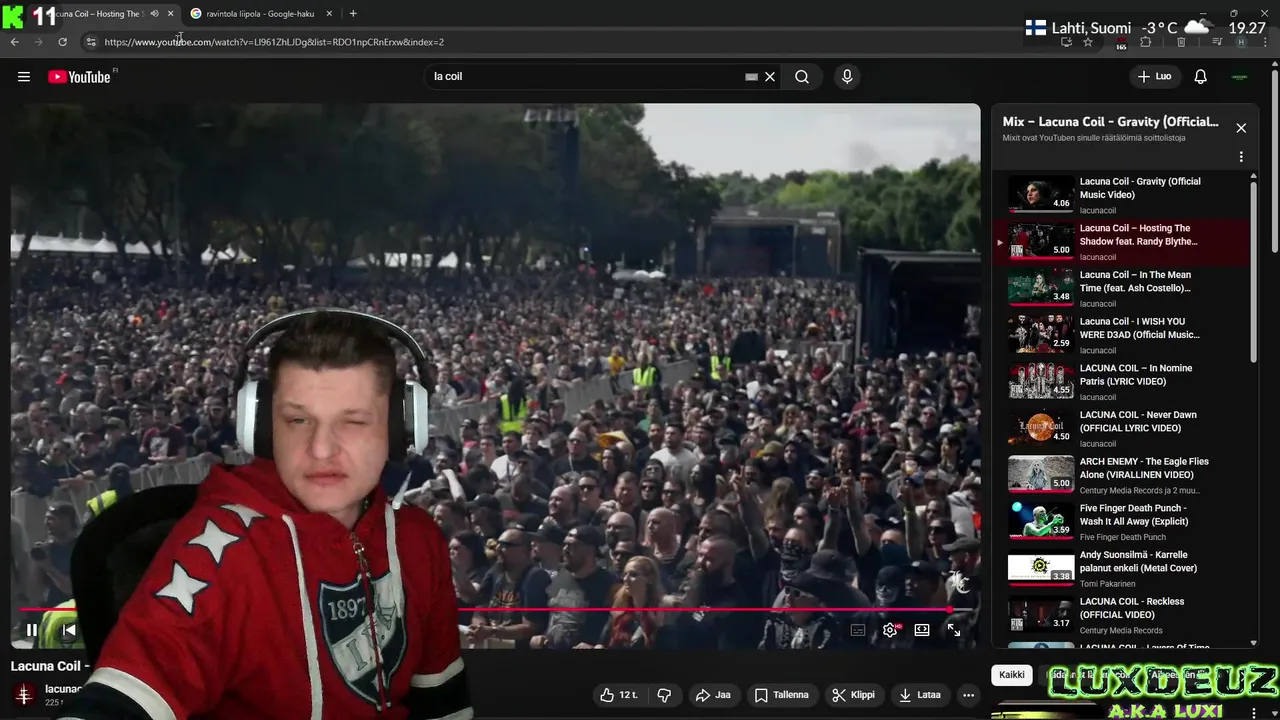Switch to the ravintola liipola Google tab
Screen dimensions: 1280x720
259,14
